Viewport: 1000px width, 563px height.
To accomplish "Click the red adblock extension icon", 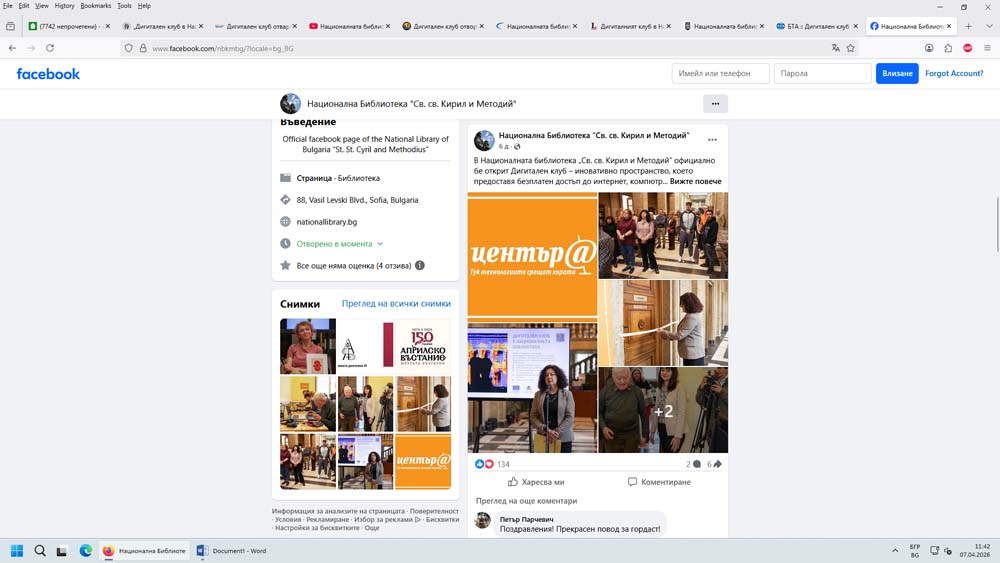I will pyautogui.click(x=967, y=48).
